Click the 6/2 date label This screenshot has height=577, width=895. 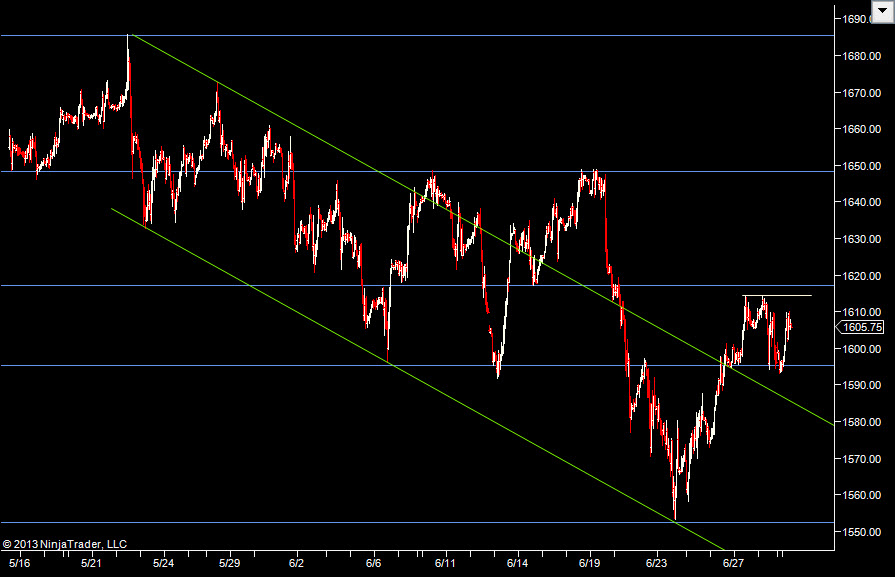296,563
